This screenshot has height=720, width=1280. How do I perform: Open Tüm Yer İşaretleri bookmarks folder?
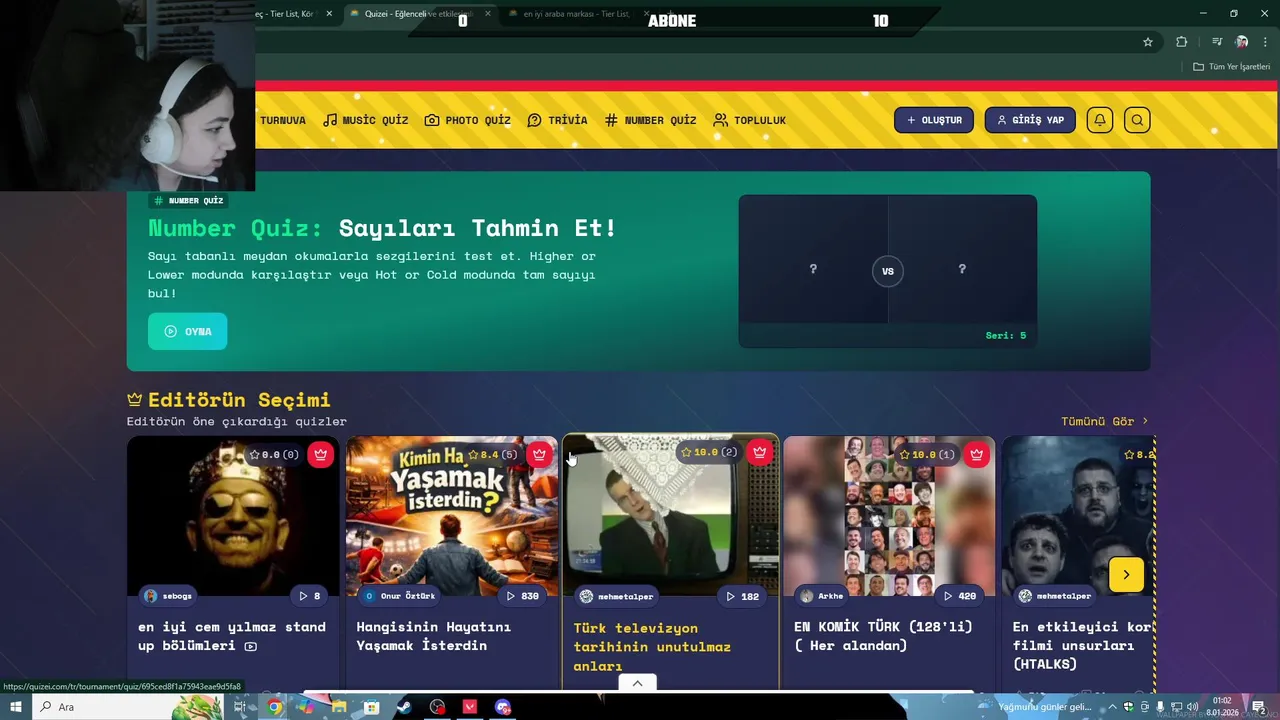tap(1231, 67)
